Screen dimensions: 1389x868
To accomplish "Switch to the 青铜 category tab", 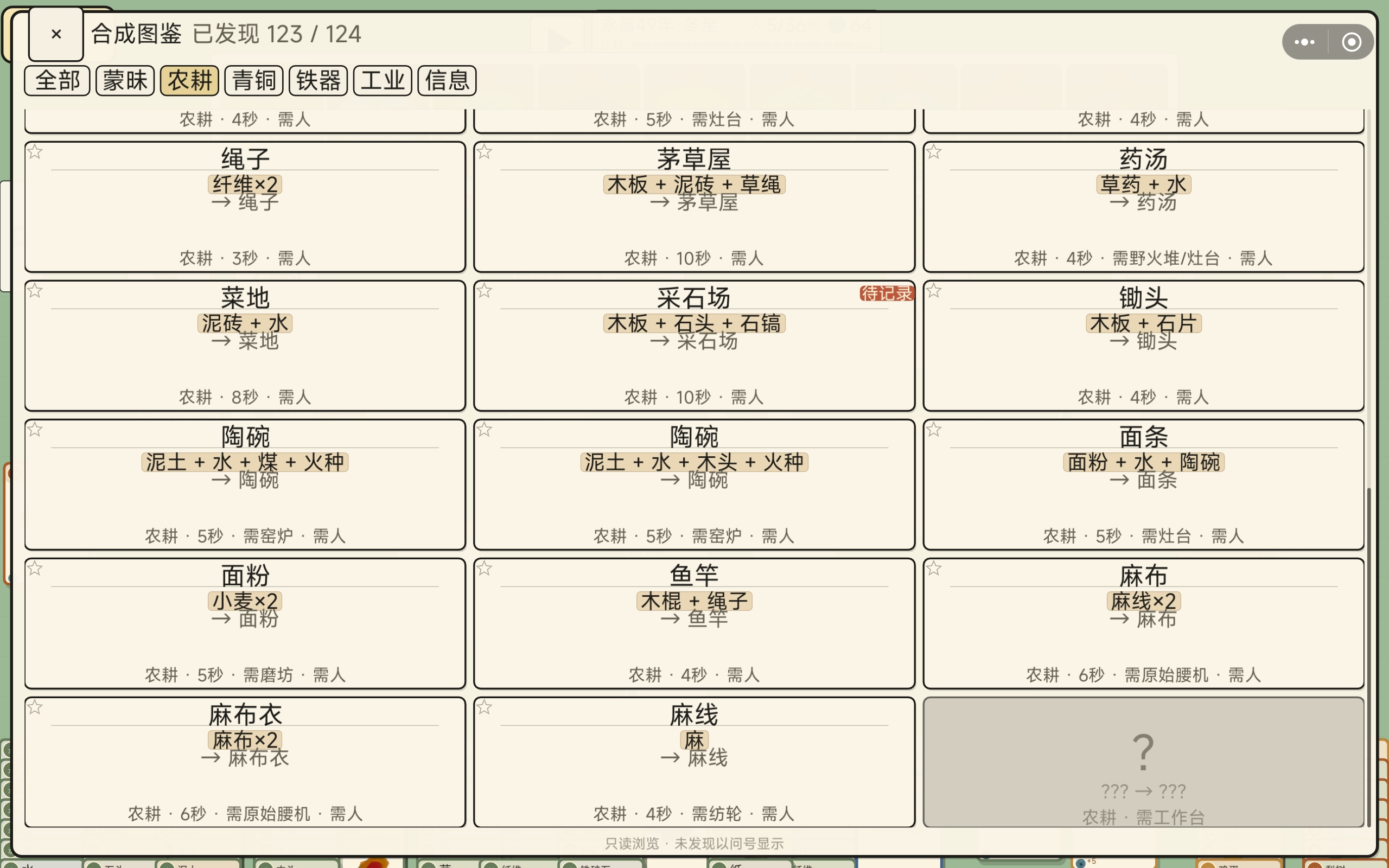I will [254, 80].
